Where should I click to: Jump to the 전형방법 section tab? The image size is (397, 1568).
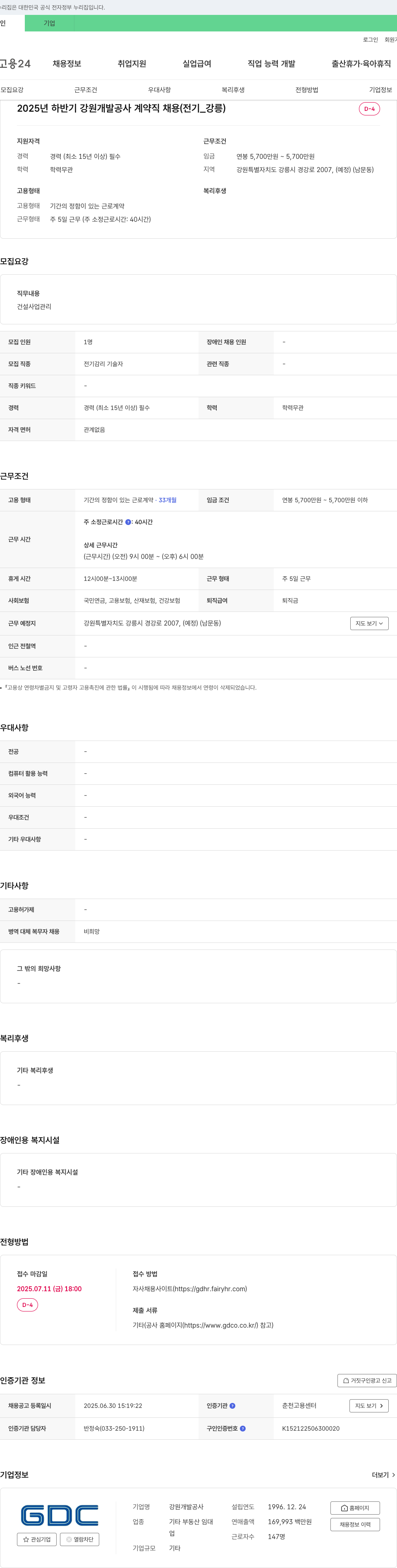click(x=307, y=90)
